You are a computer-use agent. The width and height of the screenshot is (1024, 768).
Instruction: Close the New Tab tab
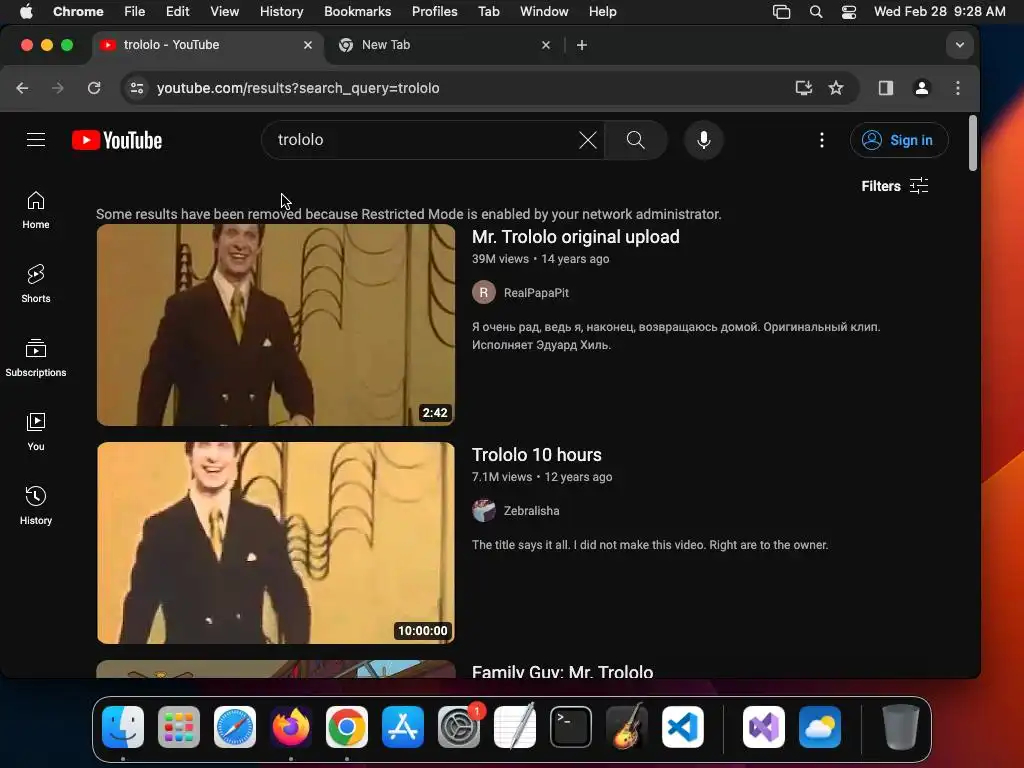coord(546,45)
